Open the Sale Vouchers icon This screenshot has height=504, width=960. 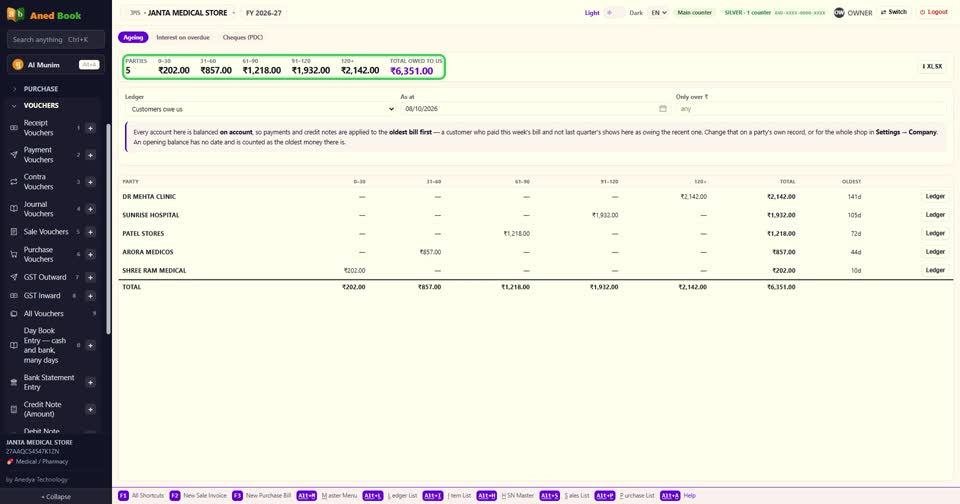13,232
